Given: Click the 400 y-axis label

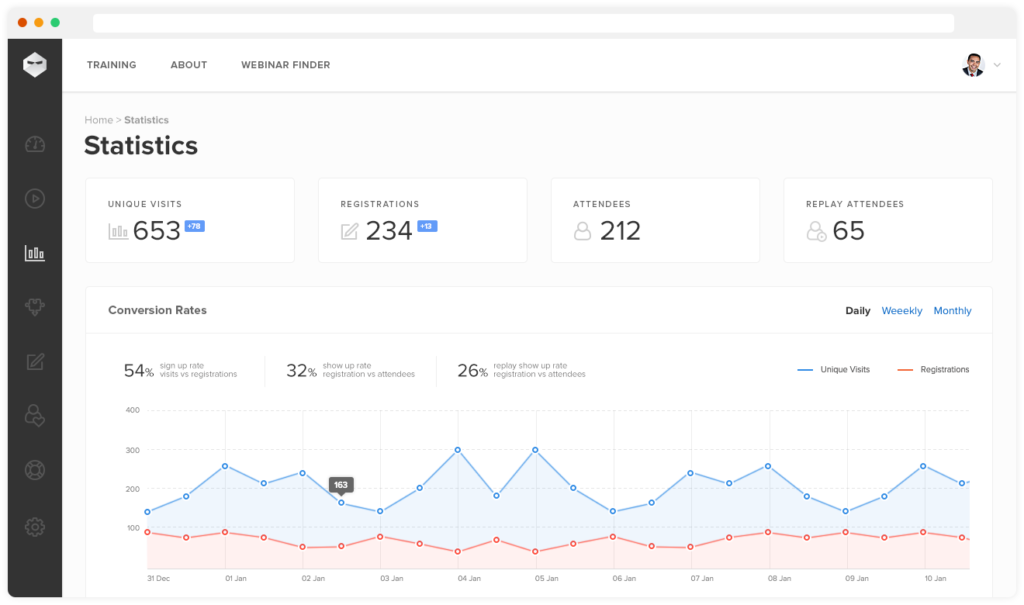Looking at the screenshot, I should (x=133, y=410).
